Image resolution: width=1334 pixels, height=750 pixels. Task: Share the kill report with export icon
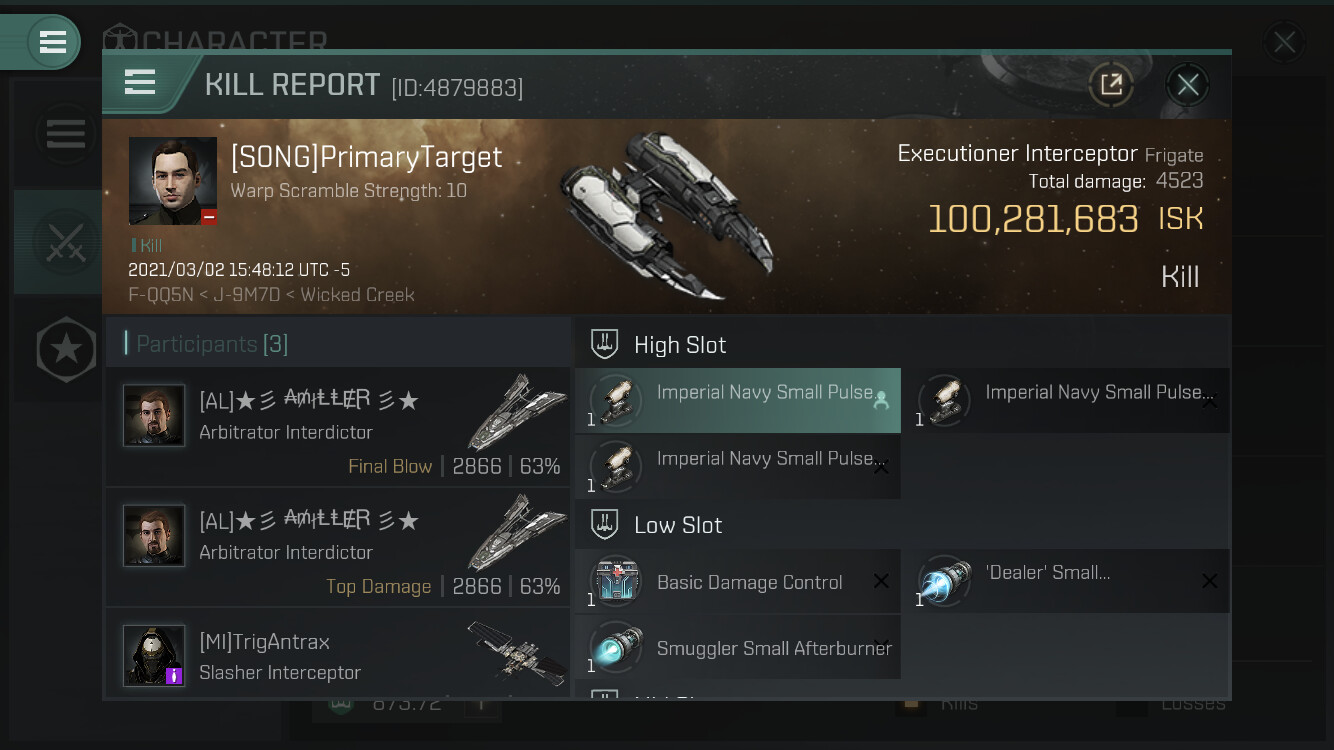tap(1111, 85)
